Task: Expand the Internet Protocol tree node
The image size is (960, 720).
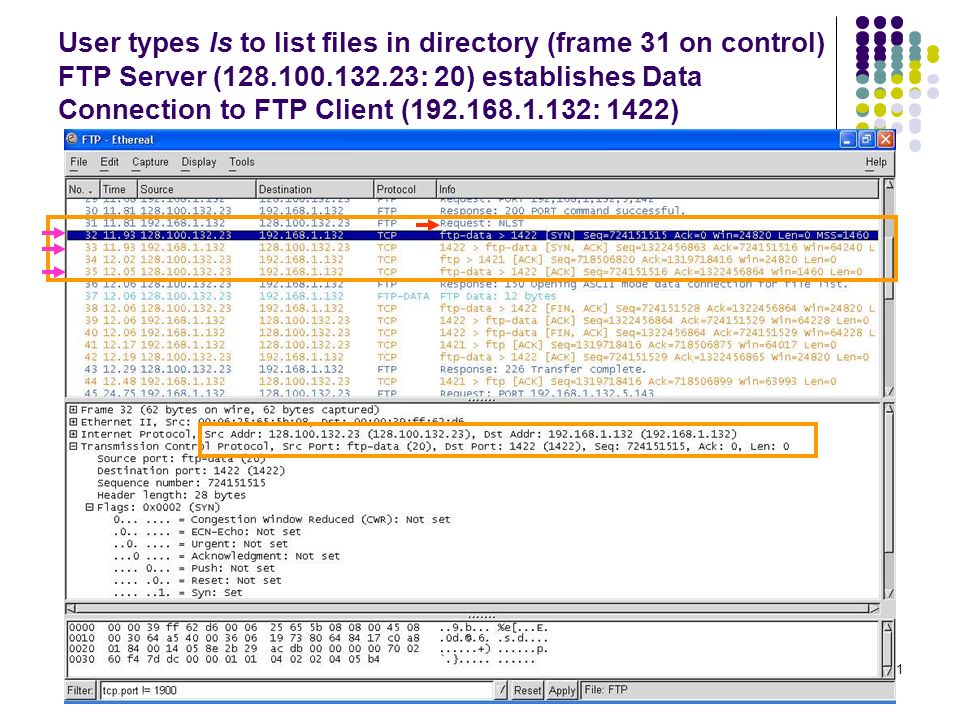Action: tap(73, 434)
